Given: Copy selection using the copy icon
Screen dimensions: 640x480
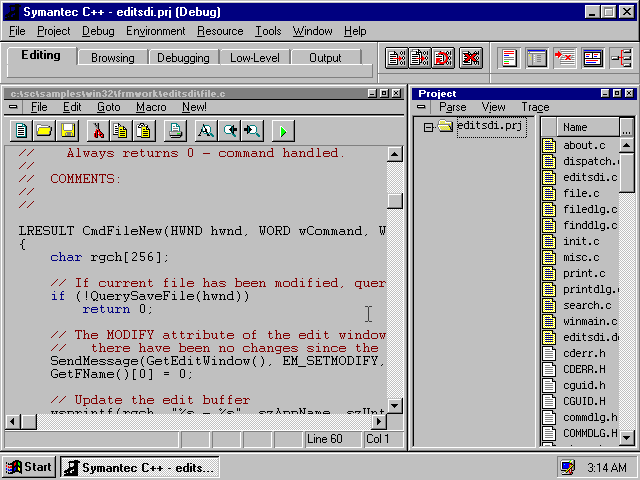Looking at the screenshot, I should [x=120, y=131].
